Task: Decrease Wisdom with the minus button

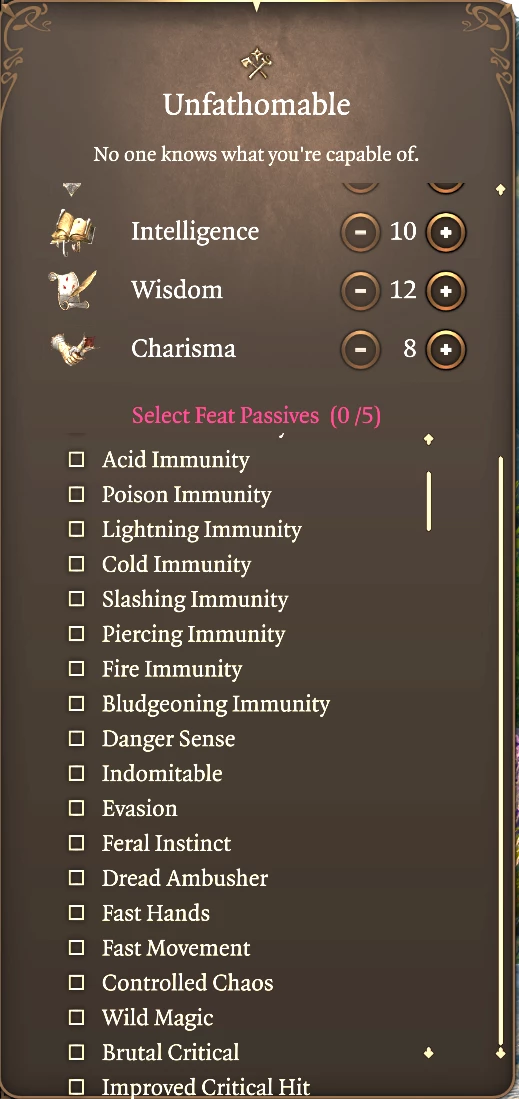Action: pos(360,290)
